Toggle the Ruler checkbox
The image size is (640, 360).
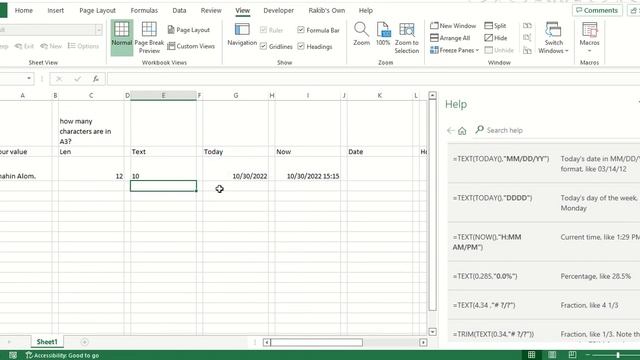pos(263,30)
